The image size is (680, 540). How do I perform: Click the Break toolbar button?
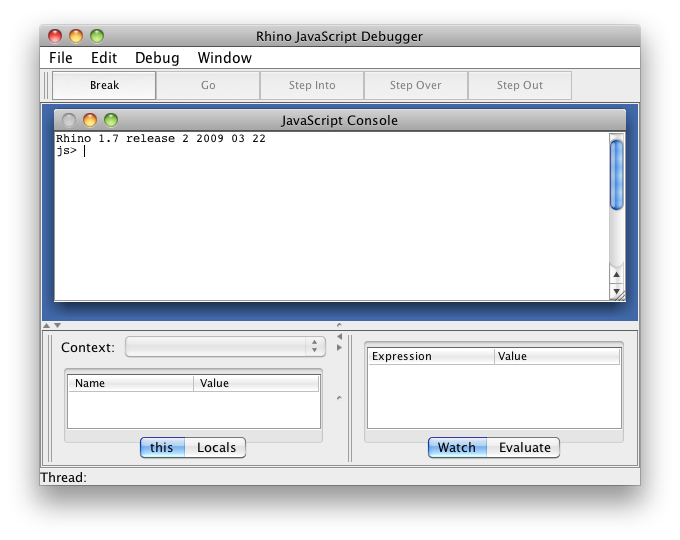(104, 85)
